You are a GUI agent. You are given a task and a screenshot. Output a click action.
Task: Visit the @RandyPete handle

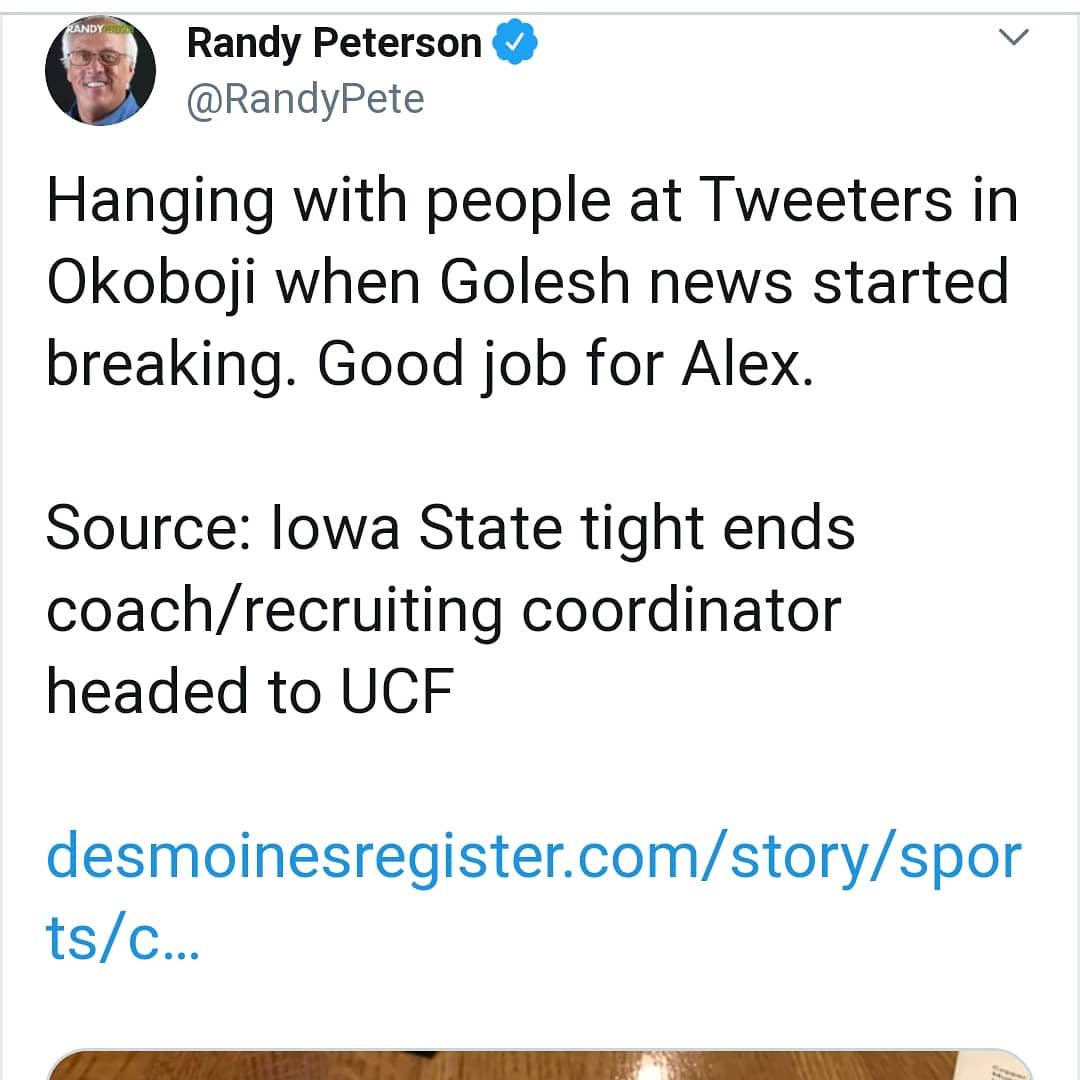click(305, 99)
